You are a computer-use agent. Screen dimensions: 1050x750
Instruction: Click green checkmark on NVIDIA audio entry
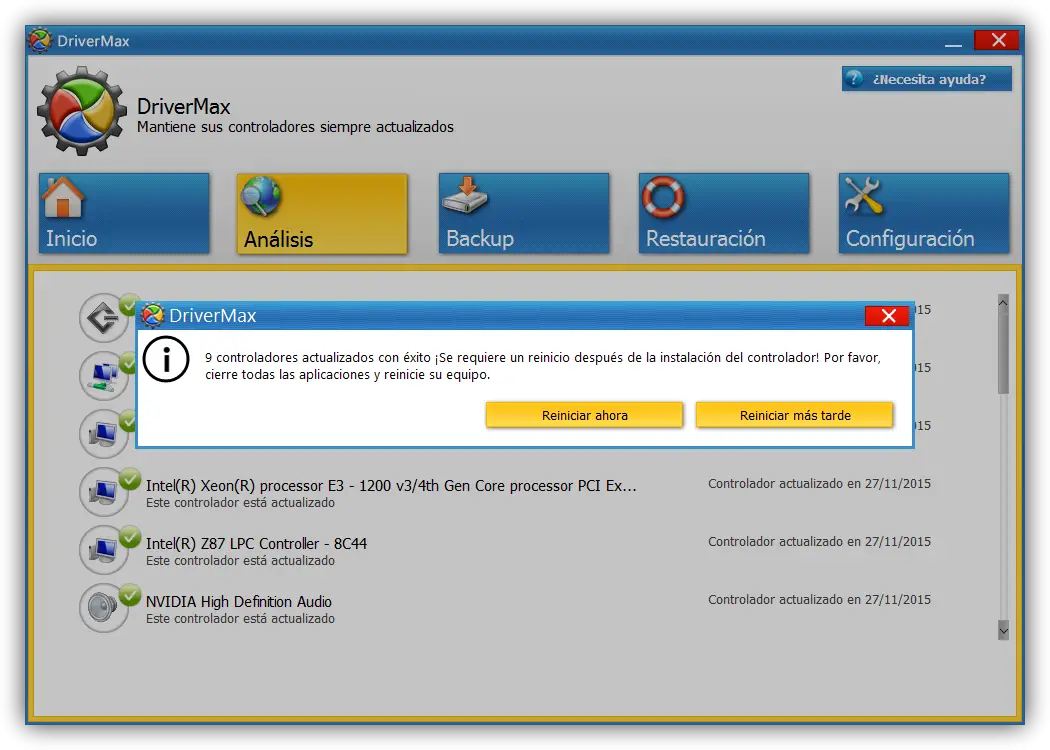tap(130, 594)
